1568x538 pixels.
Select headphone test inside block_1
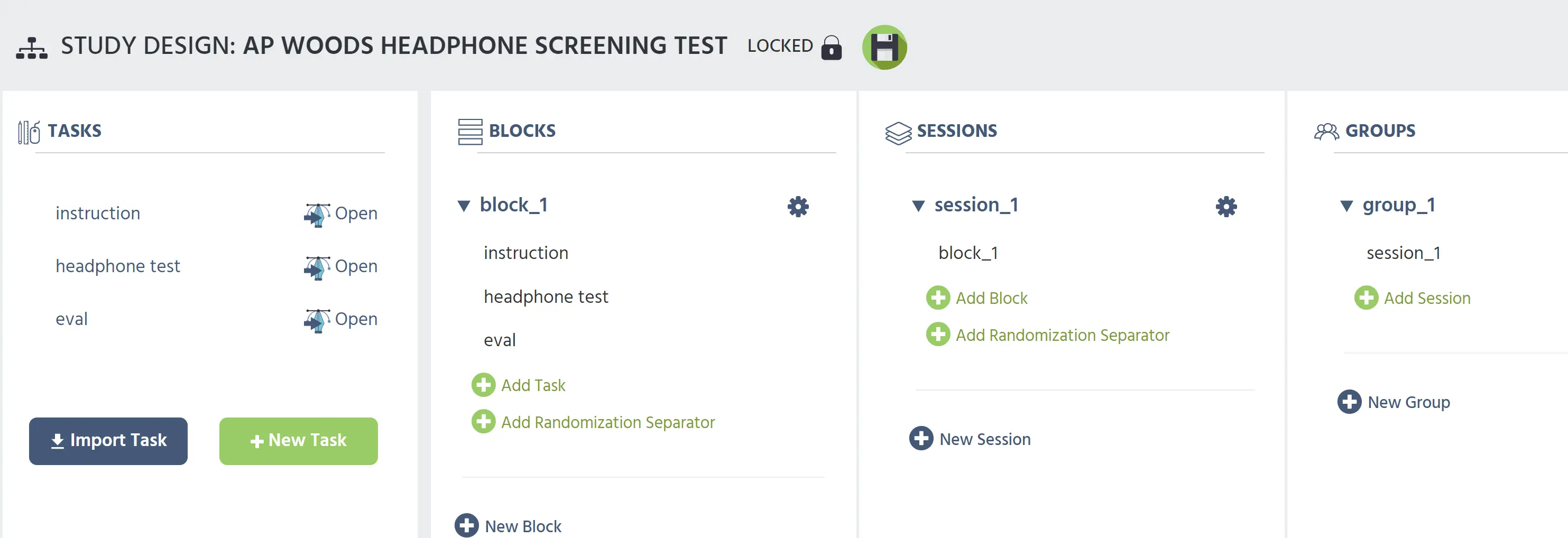(x=546, y=296)
